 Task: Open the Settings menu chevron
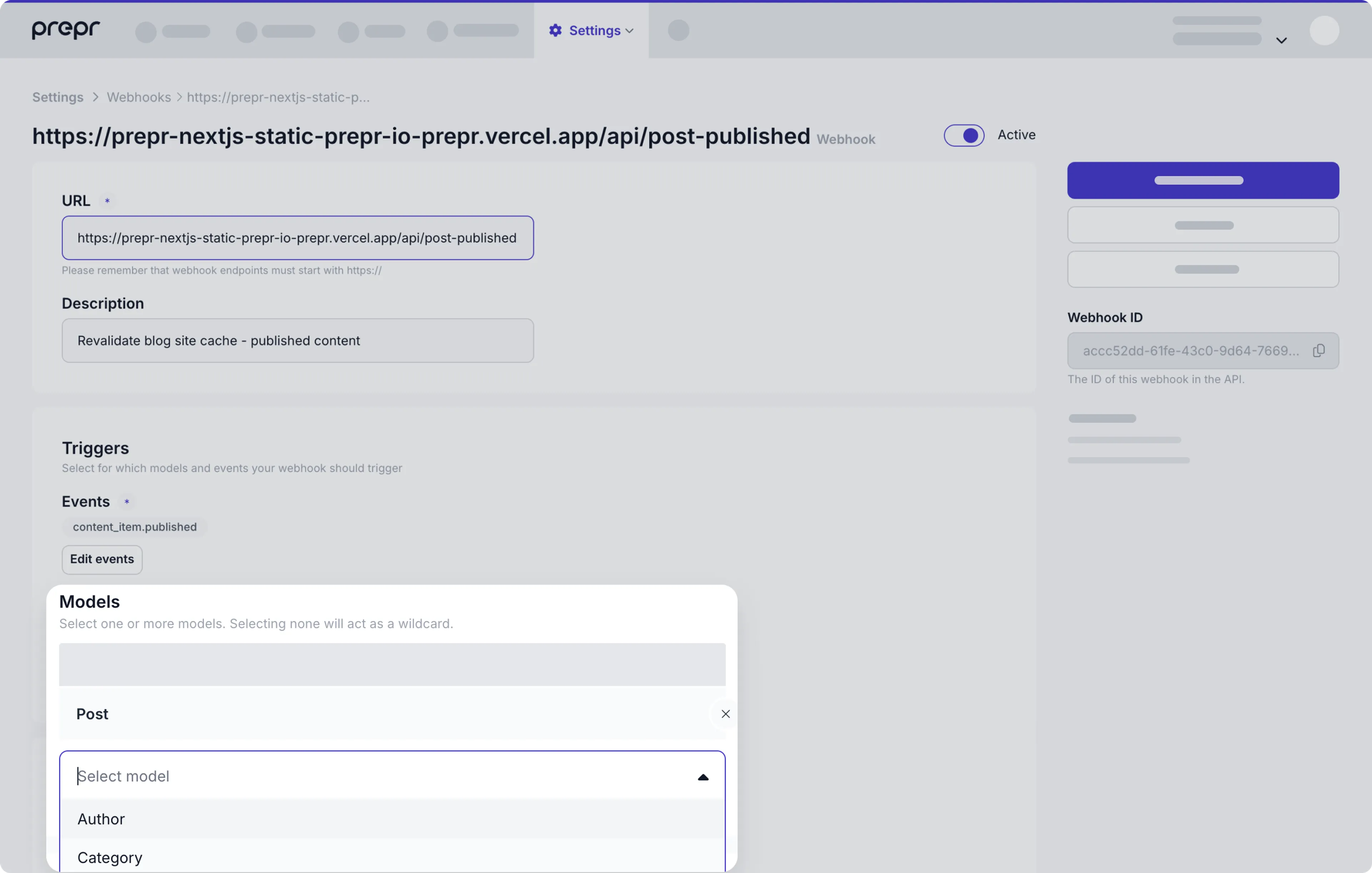click(x=630, y=30)
